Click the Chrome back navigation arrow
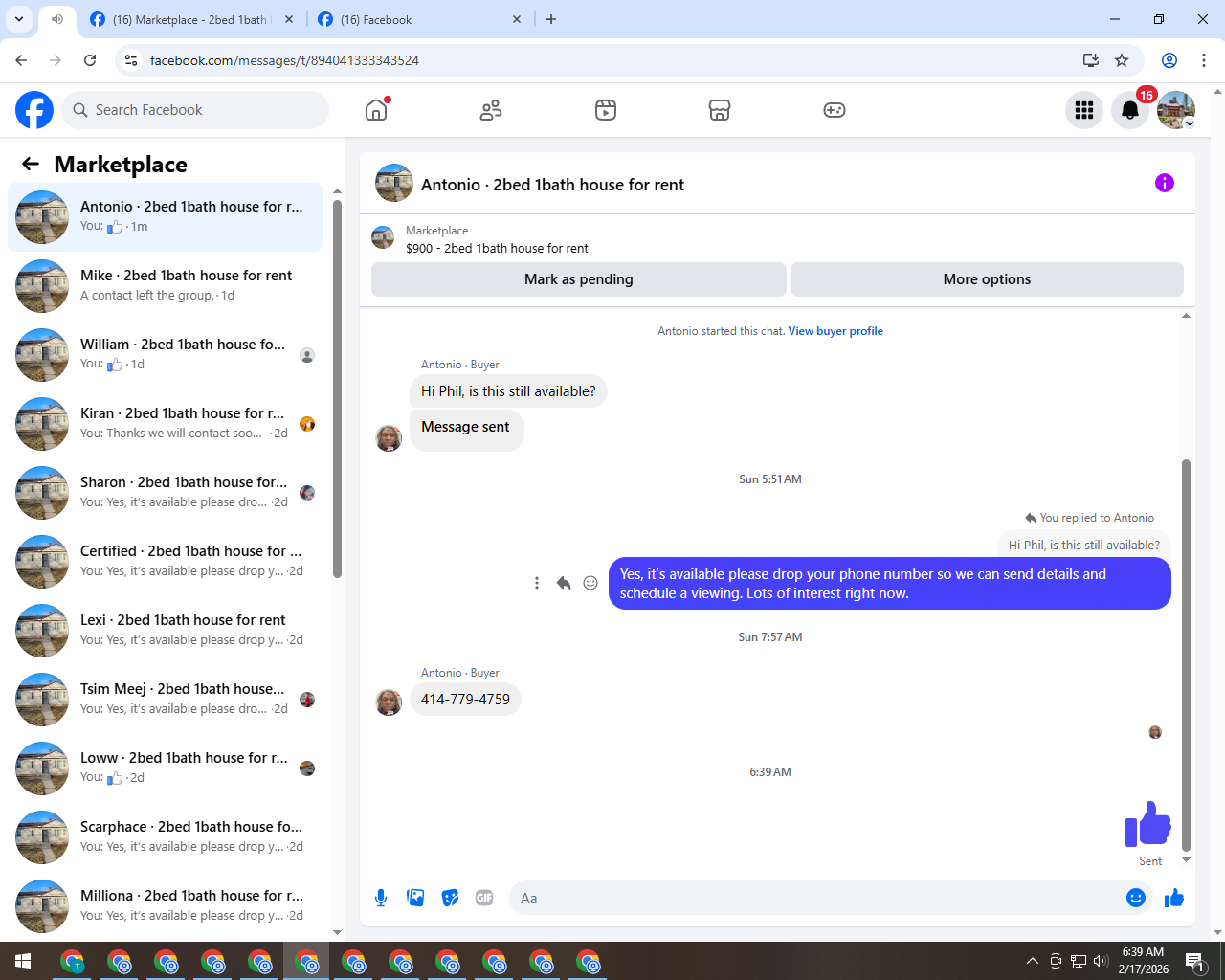 21,60
